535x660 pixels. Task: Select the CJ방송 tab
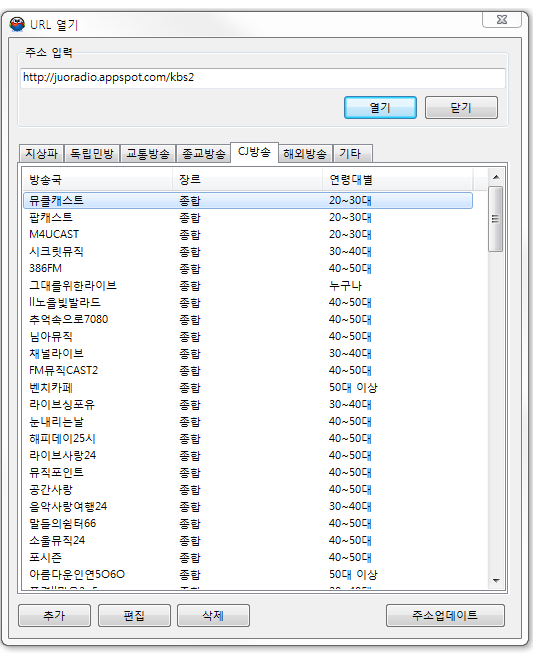point(254,152)
